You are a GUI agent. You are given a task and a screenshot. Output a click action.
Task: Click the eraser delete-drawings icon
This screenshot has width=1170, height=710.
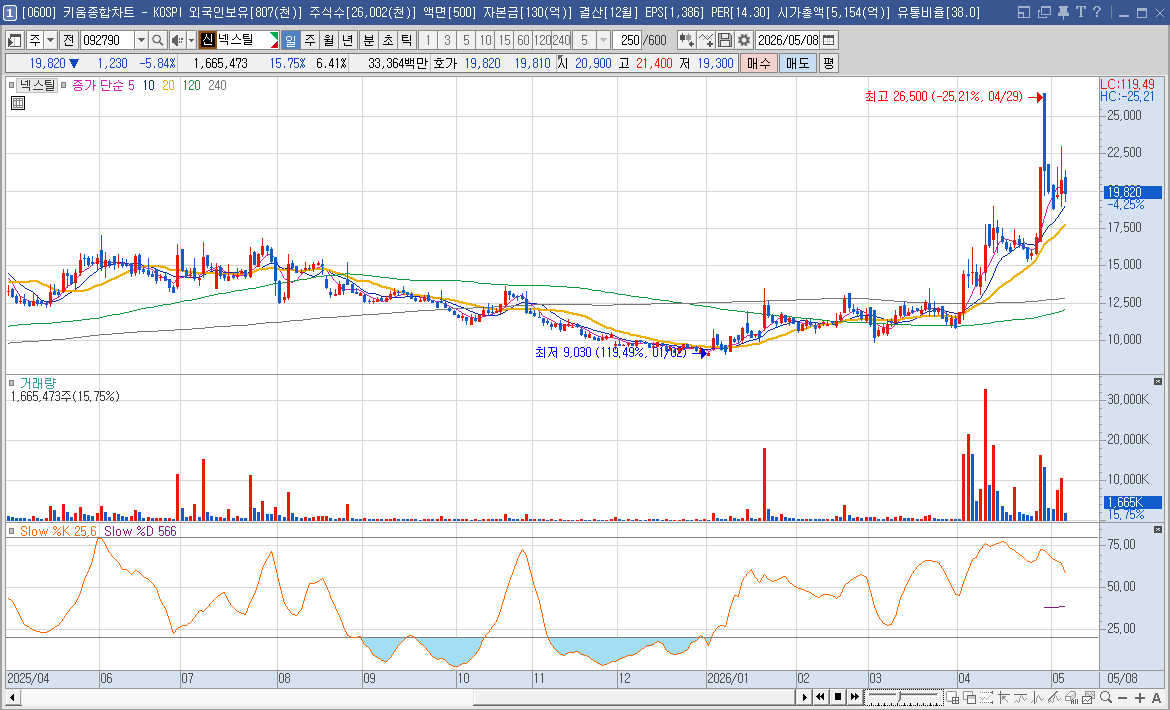[1072, 697]
